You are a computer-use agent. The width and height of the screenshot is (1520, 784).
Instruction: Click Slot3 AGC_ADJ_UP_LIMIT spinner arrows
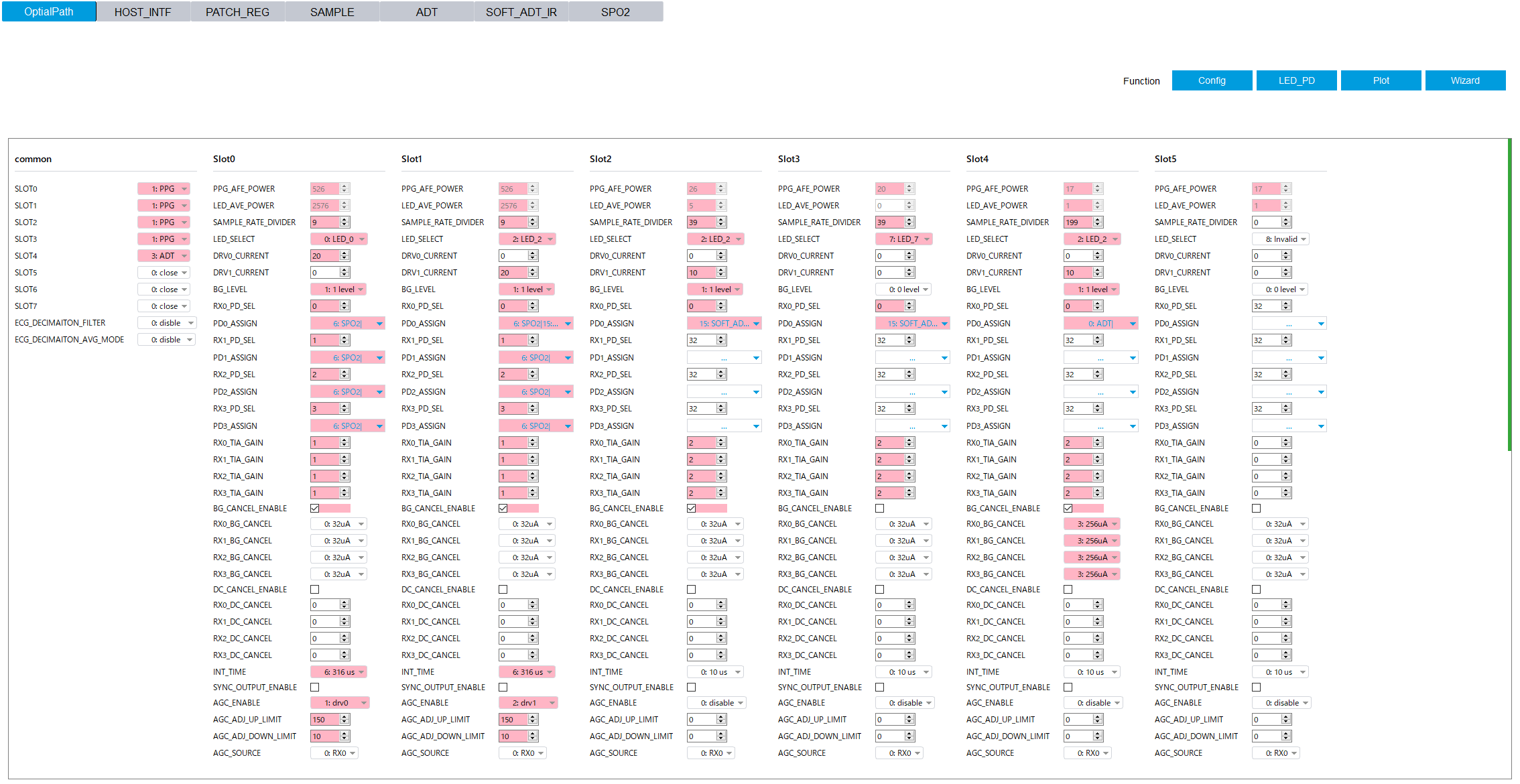coord(909,720)
